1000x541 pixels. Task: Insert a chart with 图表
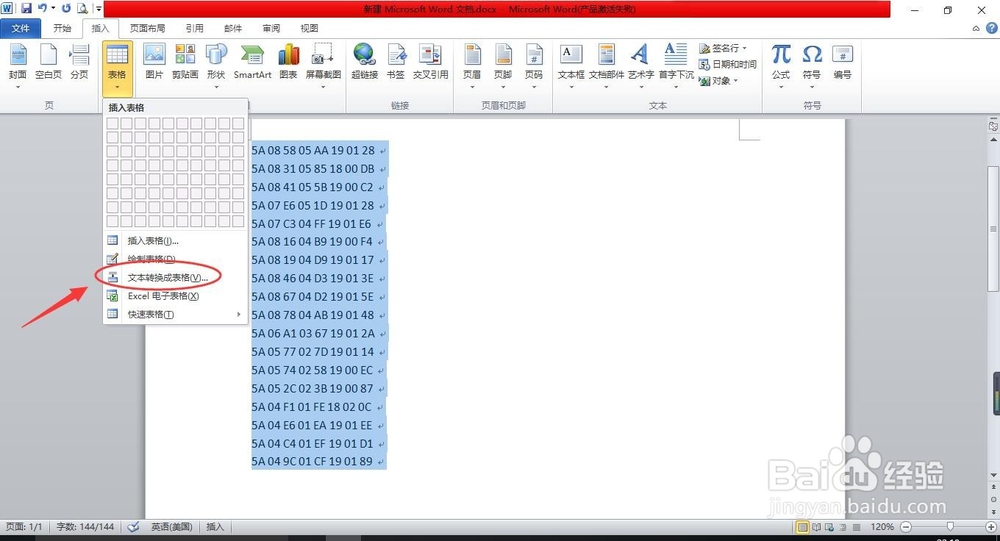pos(289,63)
